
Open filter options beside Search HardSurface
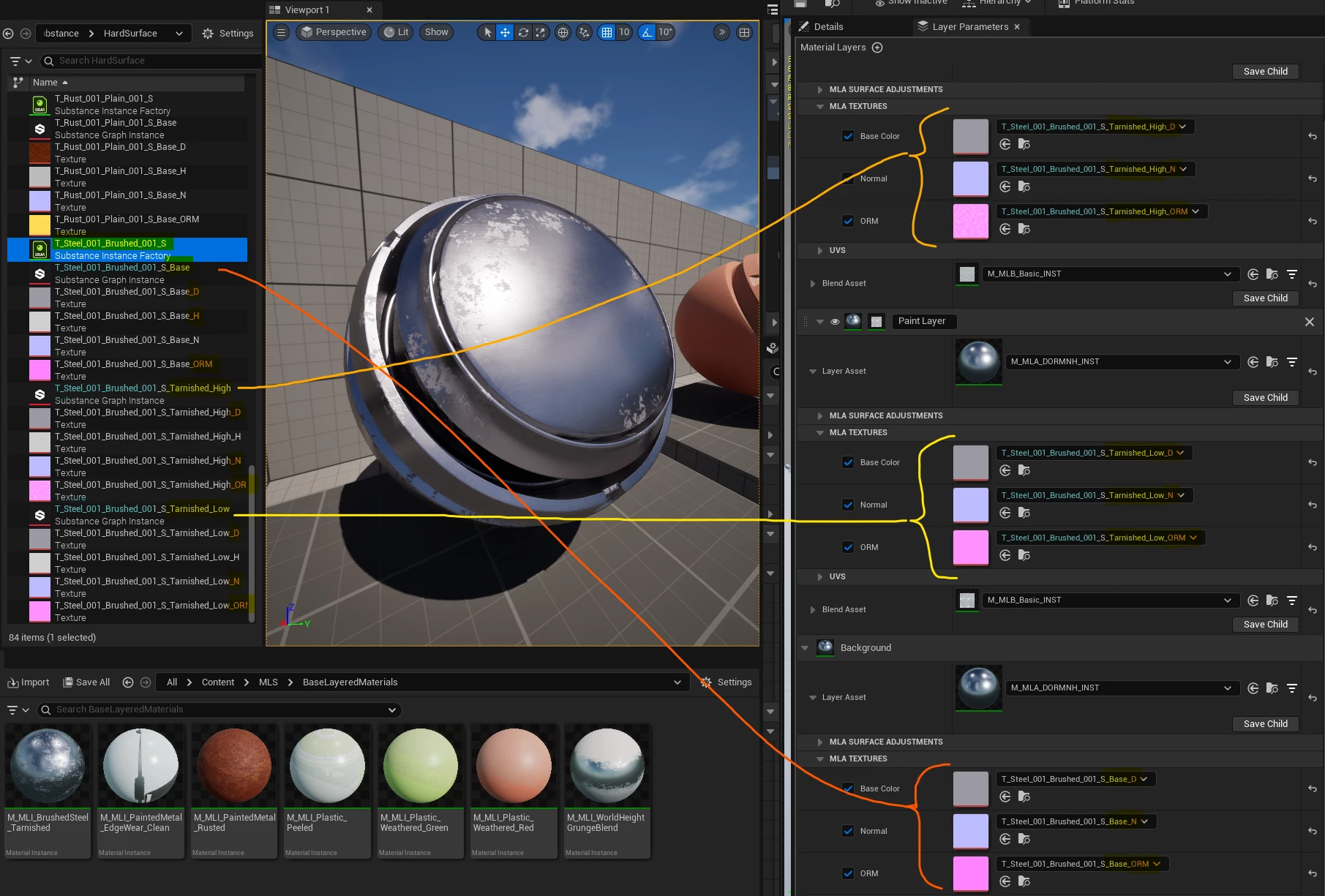[x=20, y=61]
